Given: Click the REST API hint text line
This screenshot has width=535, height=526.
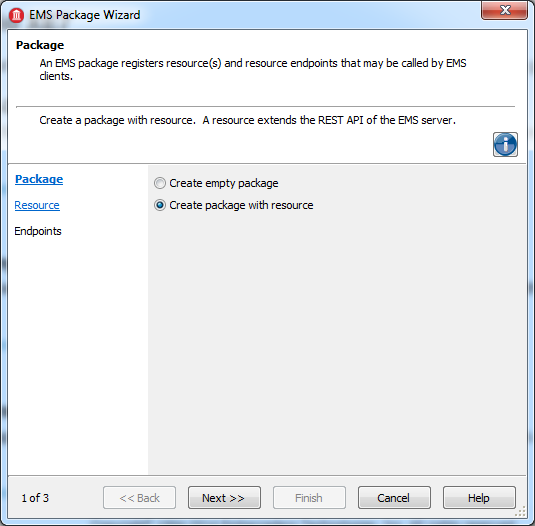Looking at the screenshot, I should point(247,120).
